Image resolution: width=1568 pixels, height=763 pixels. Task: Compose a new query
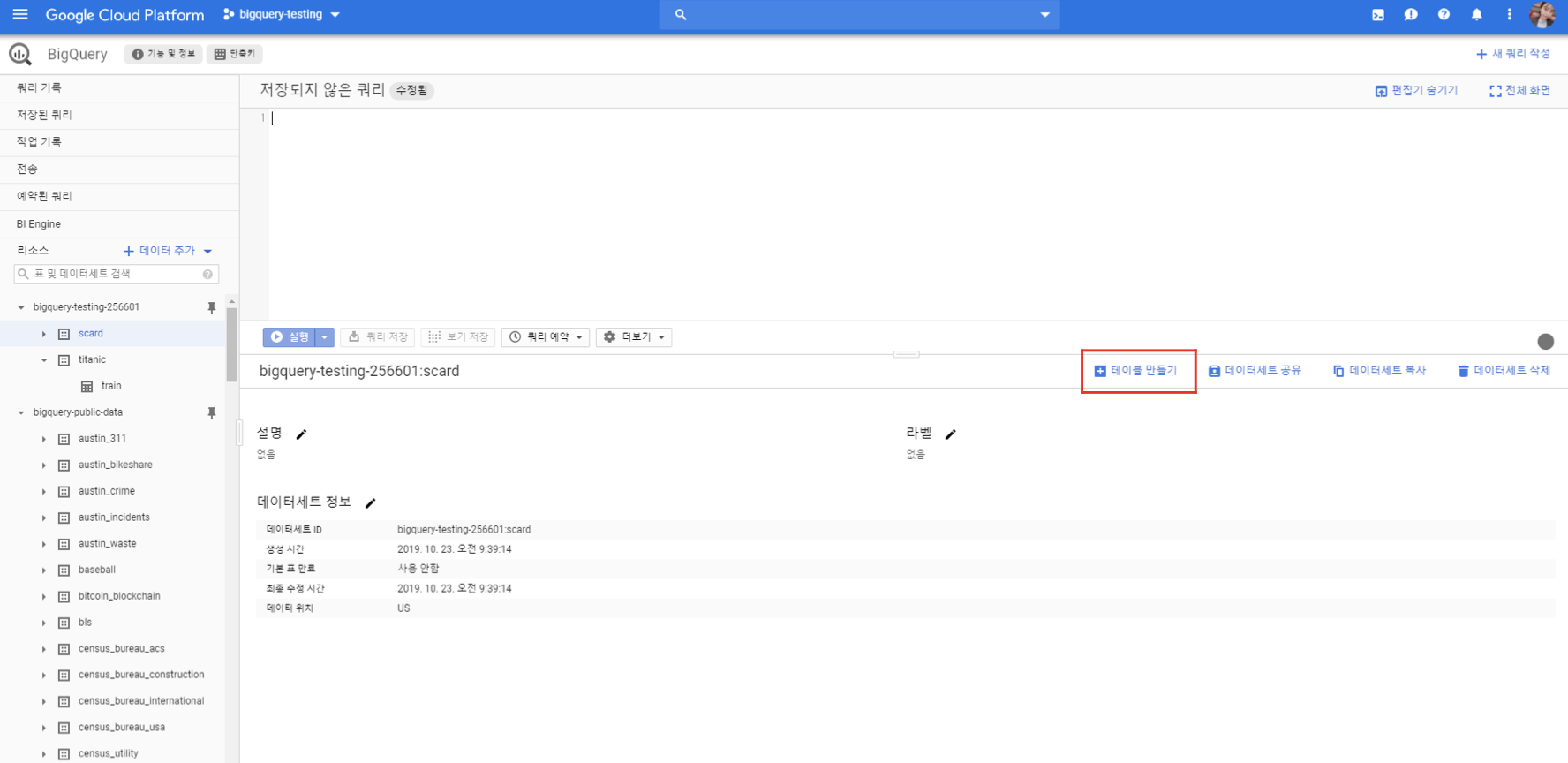[1512, 54]
